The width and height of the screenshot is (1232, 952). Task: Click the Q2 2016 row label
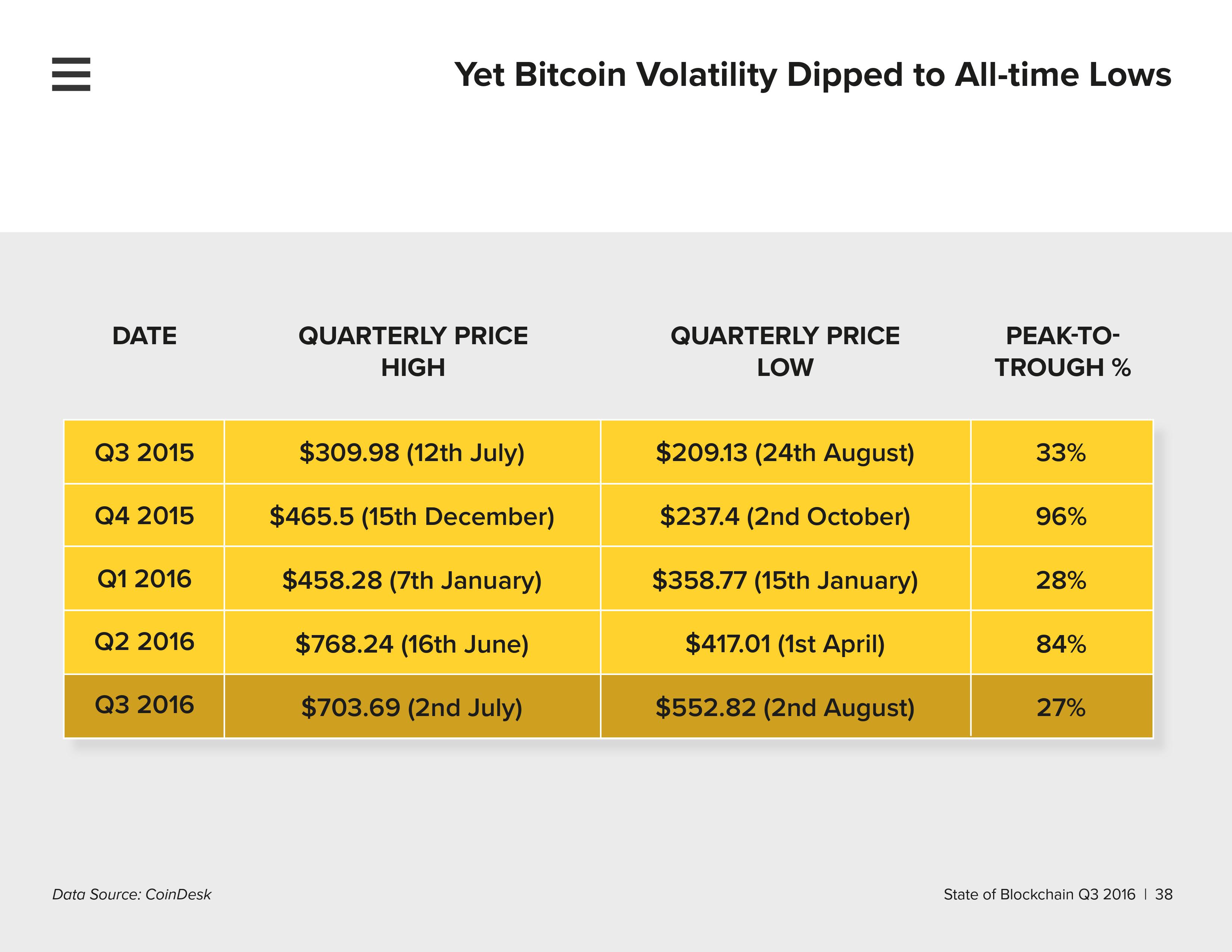coord(144,643)
